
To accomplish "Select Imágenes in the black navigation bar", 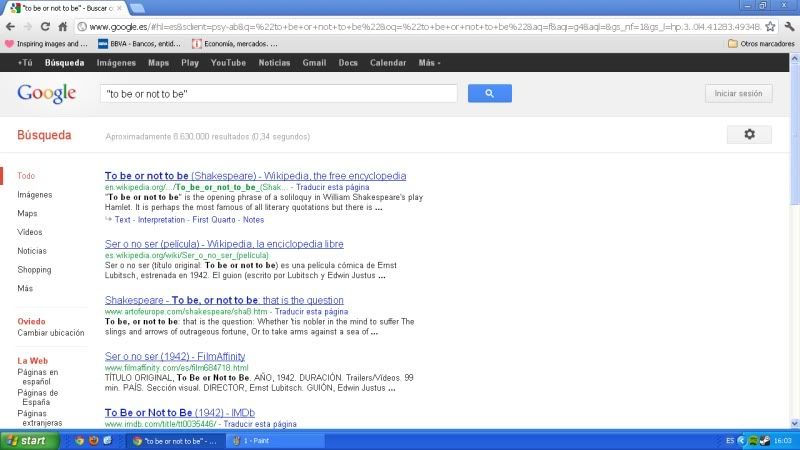I will tap(116, 63).
